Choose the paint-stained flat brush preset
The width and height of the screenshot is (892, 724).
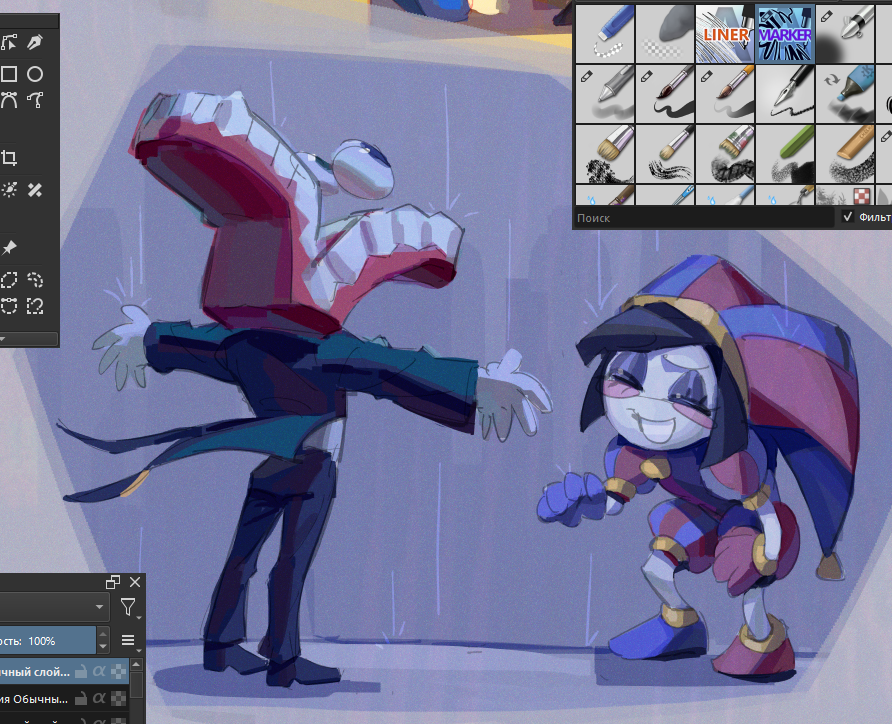[725, 154]
